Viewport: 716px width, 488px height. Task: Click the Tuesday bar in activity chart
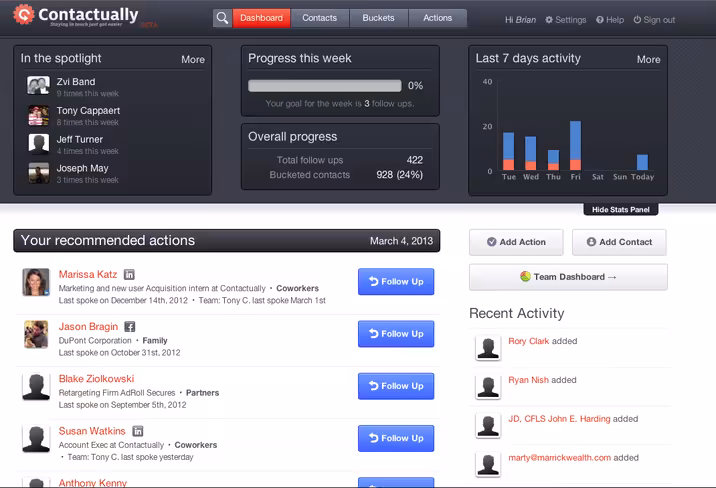(x=508, y=151)
